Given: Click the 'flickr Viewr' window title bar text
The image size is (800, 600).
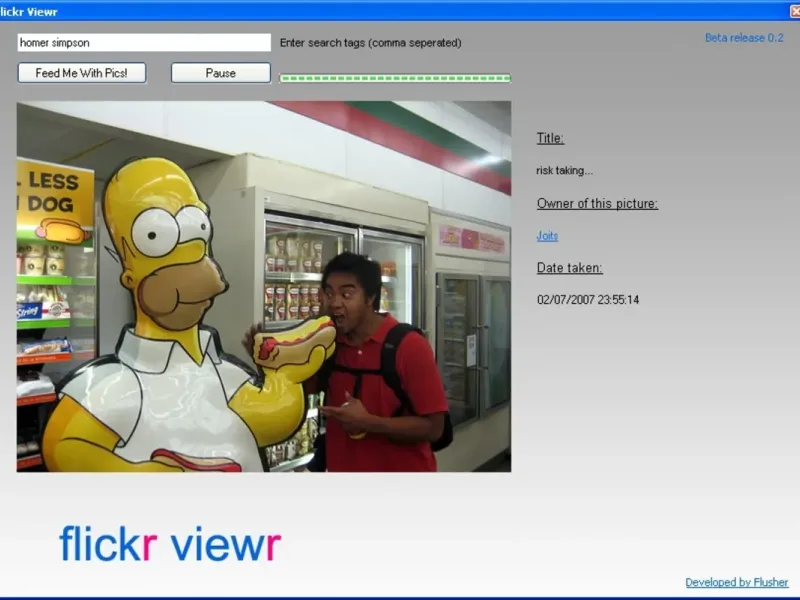Looking at the screenshot, I should coord(29,12).
